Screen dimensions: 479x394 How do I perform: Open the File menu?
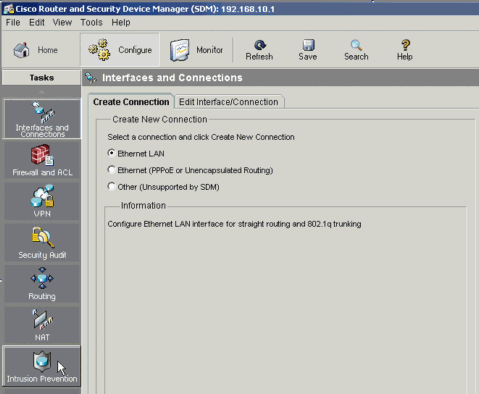[x=13, y=23]
